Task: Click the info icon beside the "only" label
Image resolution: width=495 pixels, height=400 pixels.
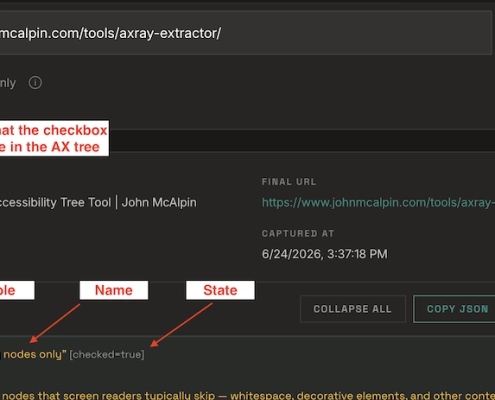Action: point(35,83)
